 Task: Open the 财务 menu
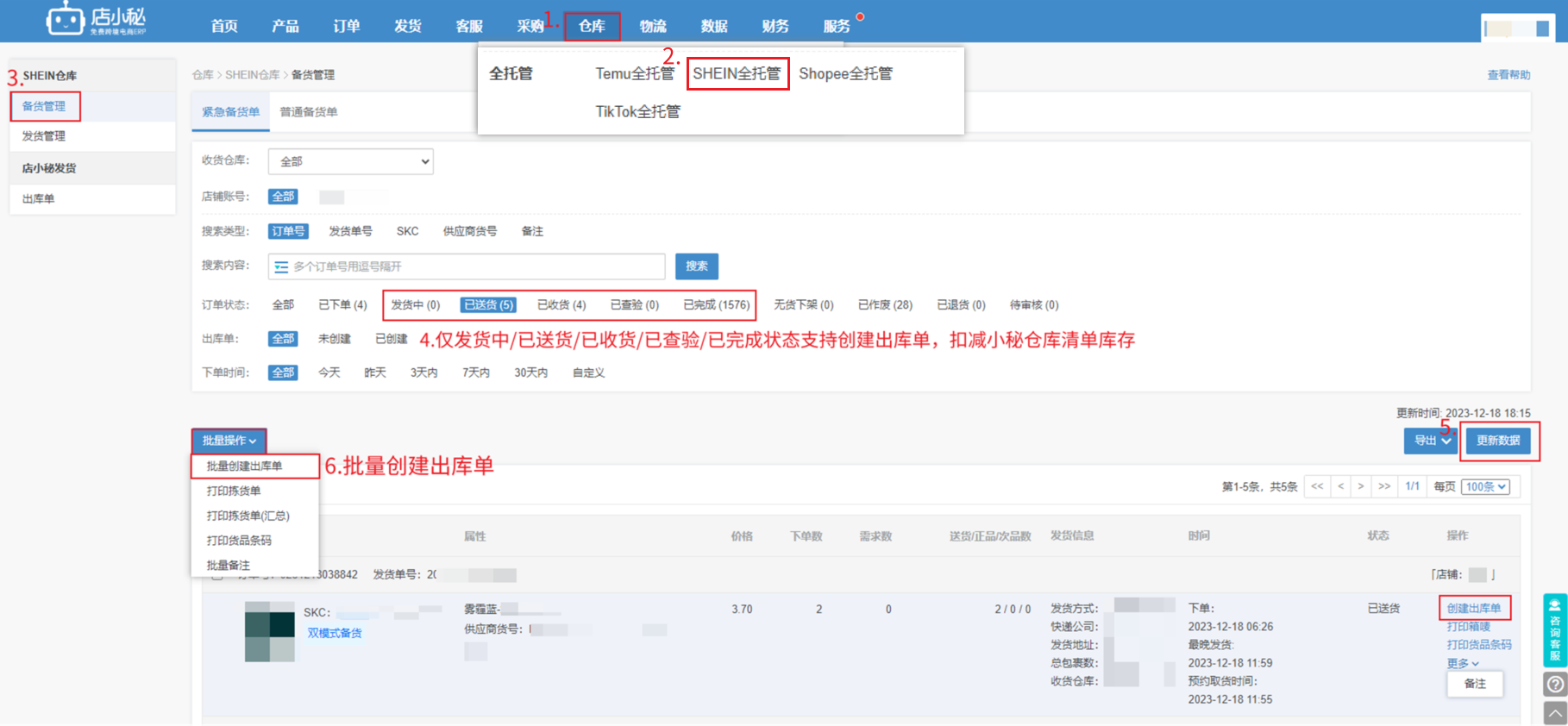tap(775, 26)
